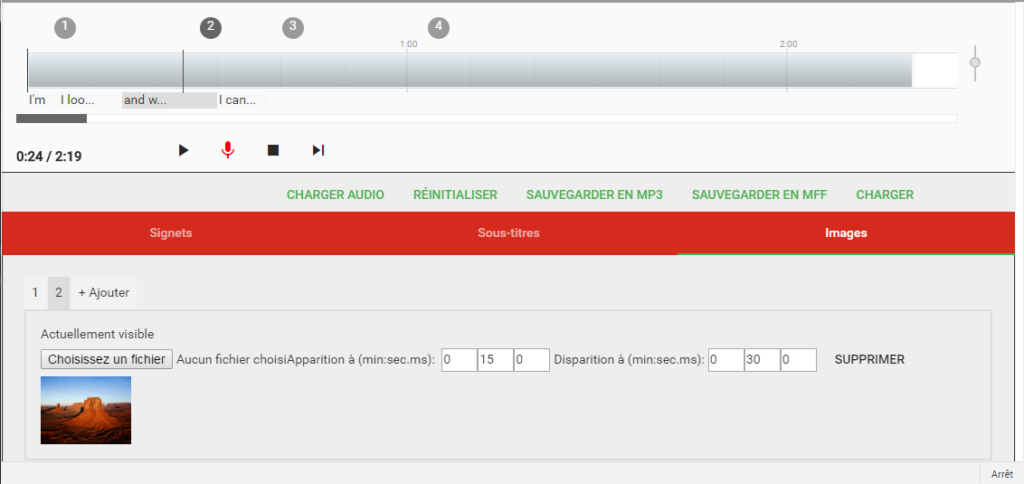Click Choisissez un fichier to browse
1024x484 pixels.
tap(107, 359)
